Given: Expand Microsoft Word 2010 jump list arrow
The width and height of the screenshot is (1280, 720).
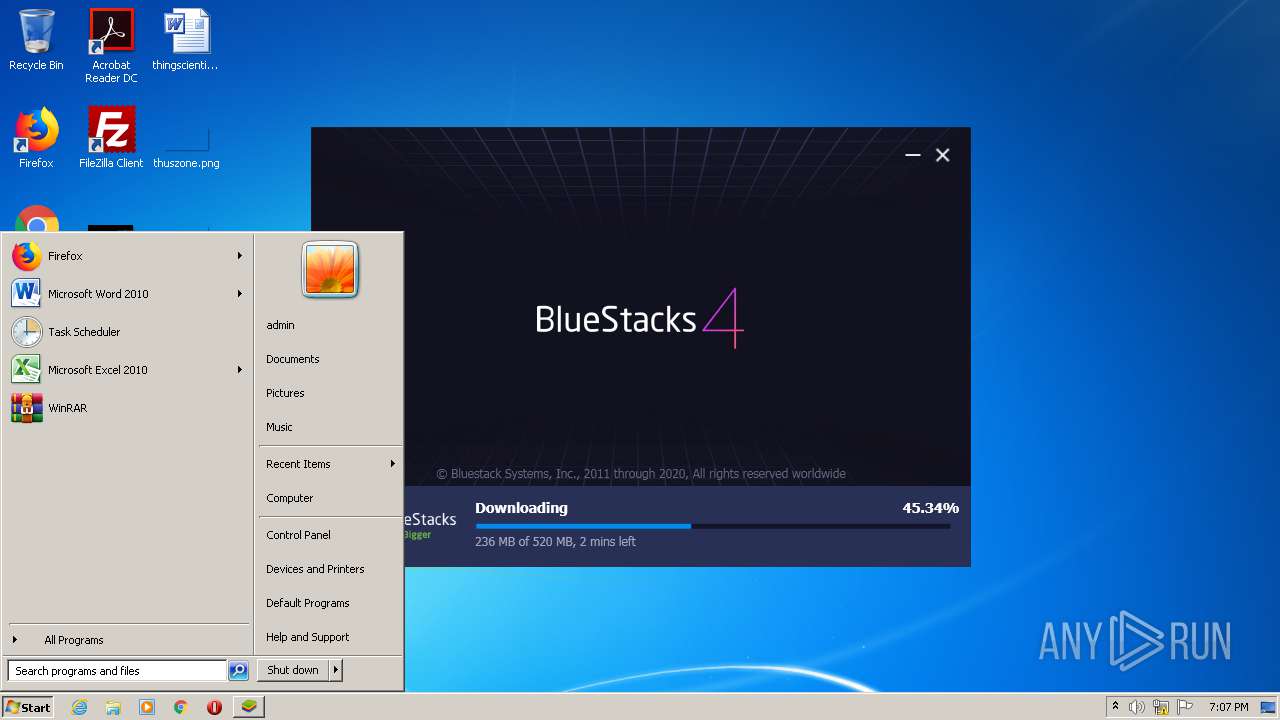Looking at the screenshot, I should [x=240, y=294].
